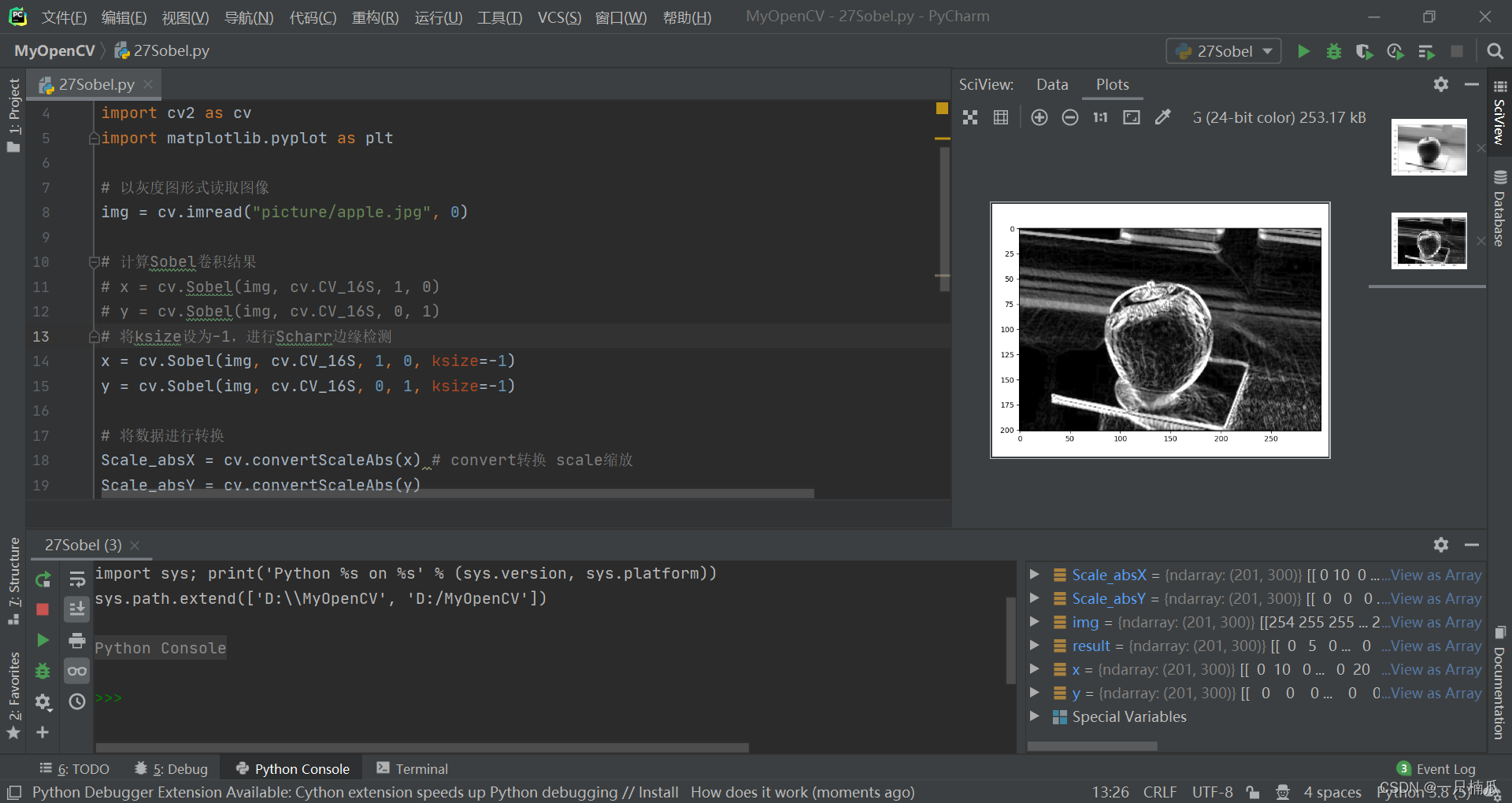1512x803 pixels.
Task: Toggle soft-wrap in the console output
Action: pyautogui.click(x=76, y=579)
